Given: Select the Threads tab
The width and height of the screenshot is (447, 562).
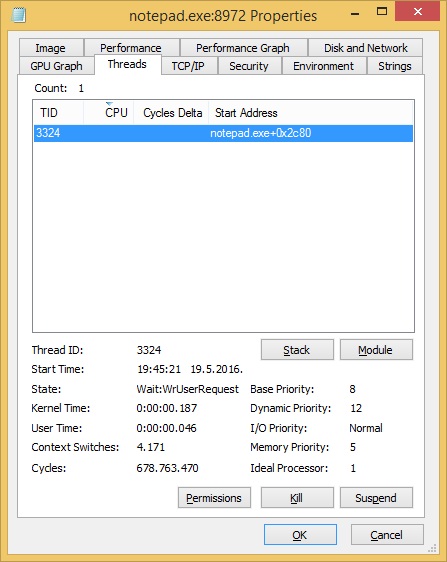Looking at the screenshot, I should (127, 65).
